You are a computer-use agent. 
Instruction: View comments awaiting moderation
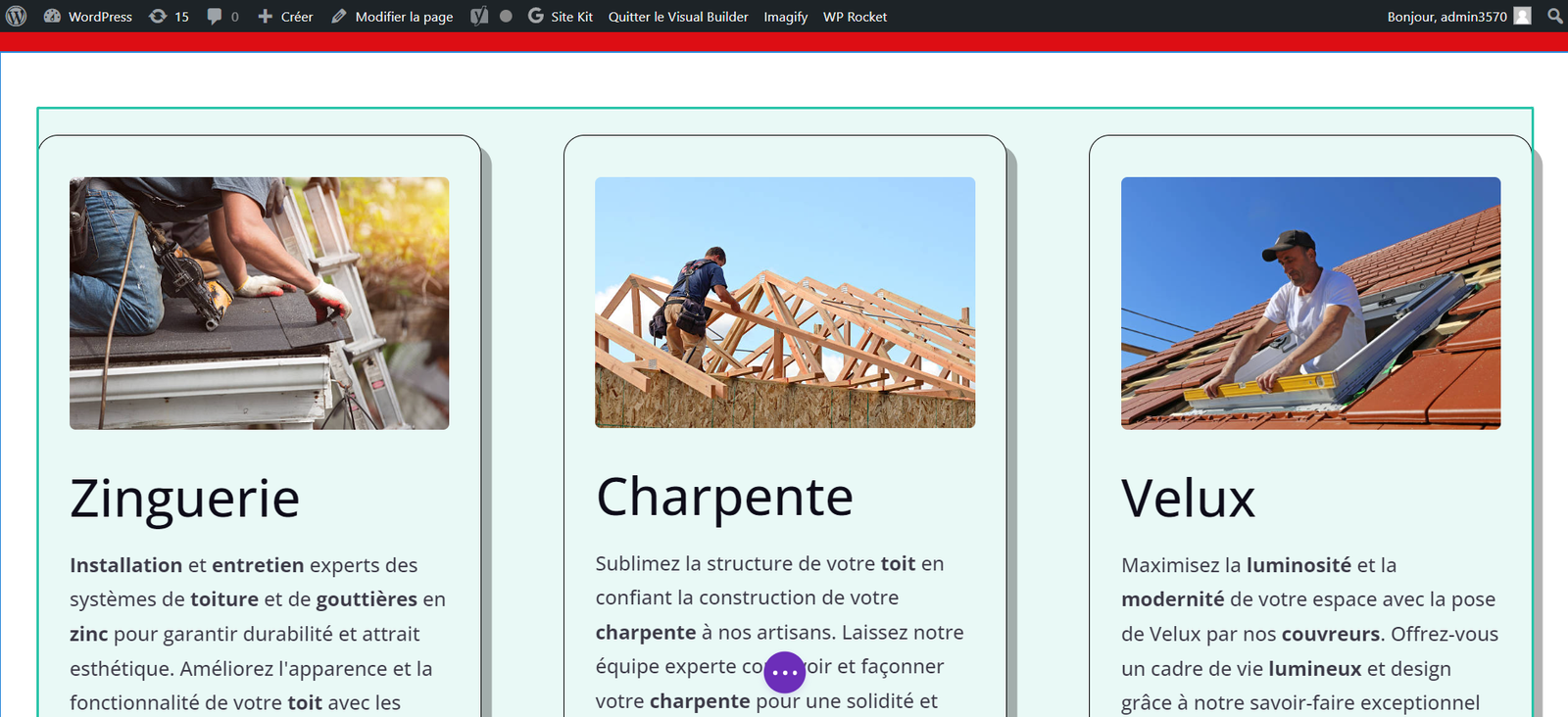tap(222, 17)
